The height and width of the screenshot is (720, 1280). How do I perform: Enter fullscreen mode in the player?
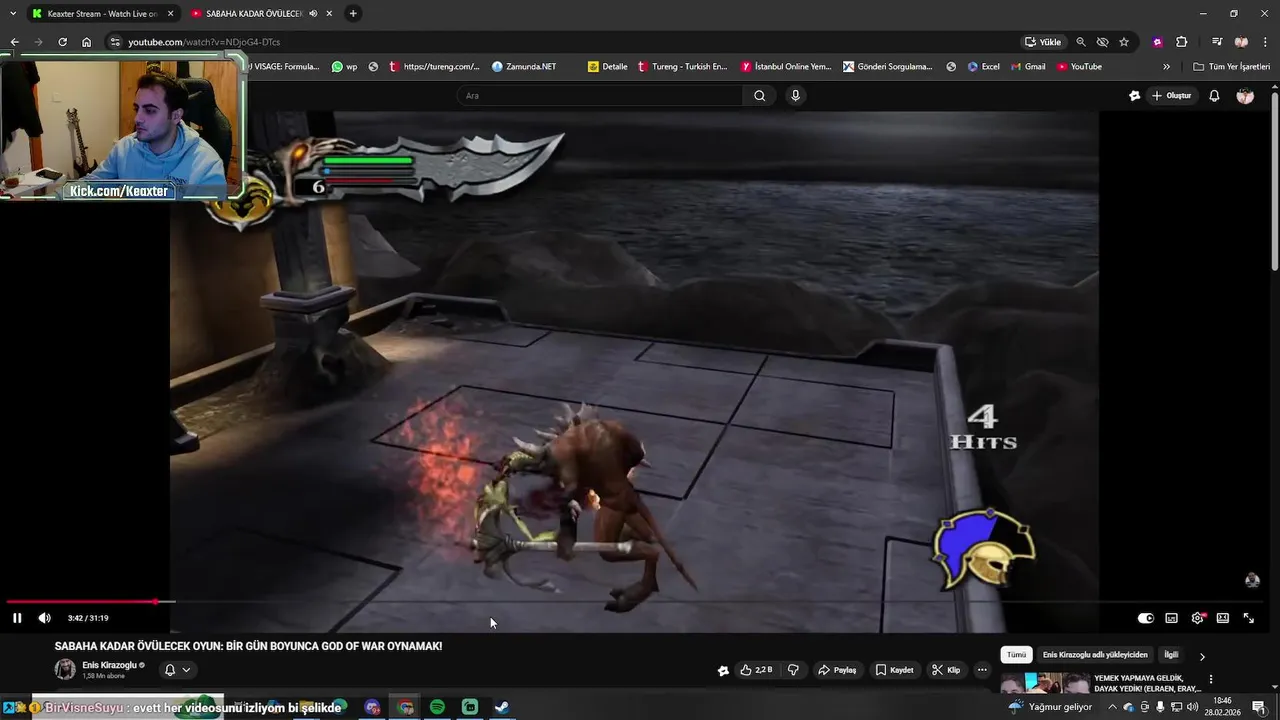[1248, 618]
